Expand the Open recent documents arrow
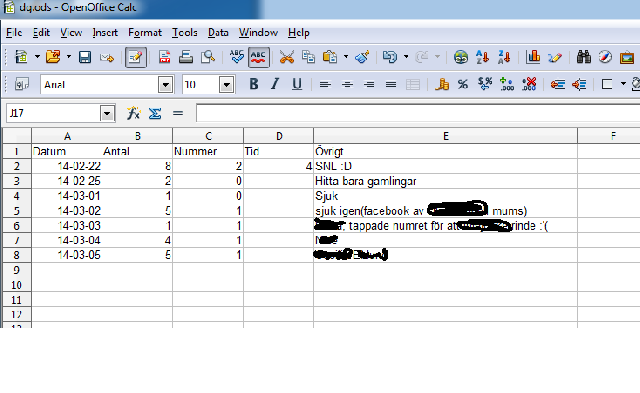This screenshot has width=640, height=393. (x=69, y=57)
